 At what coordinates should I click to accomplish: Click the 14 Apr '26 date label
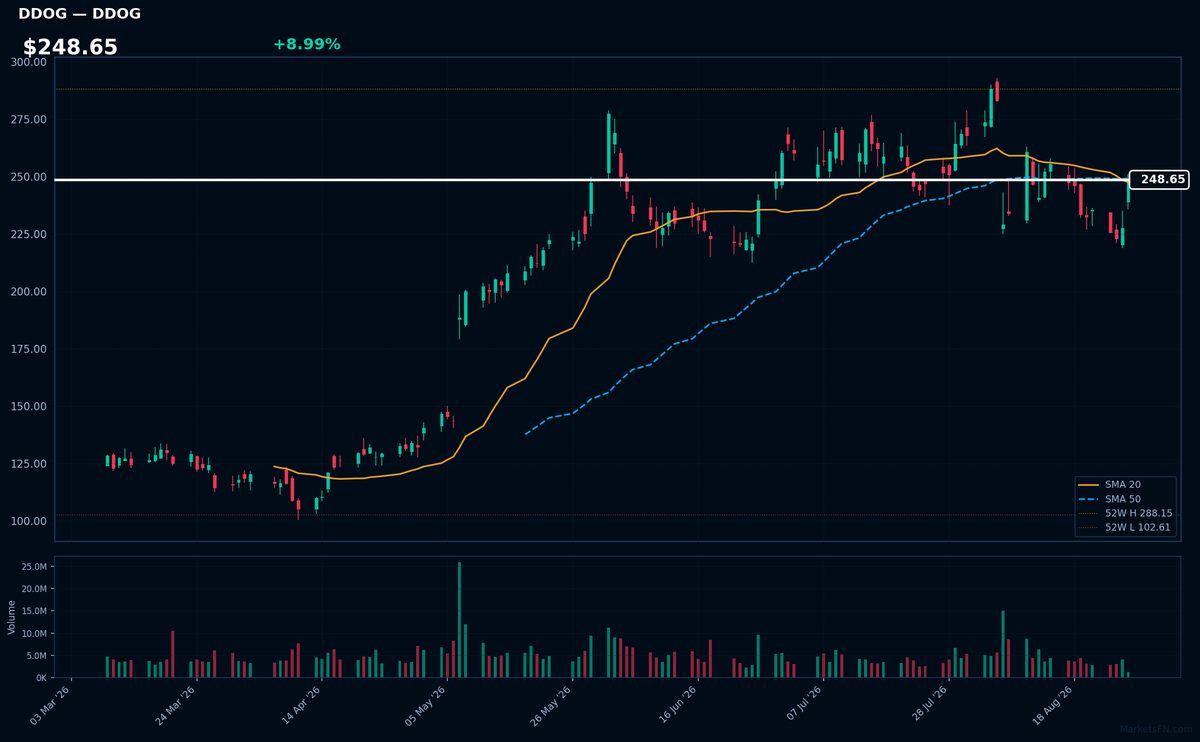coord(302,705)
